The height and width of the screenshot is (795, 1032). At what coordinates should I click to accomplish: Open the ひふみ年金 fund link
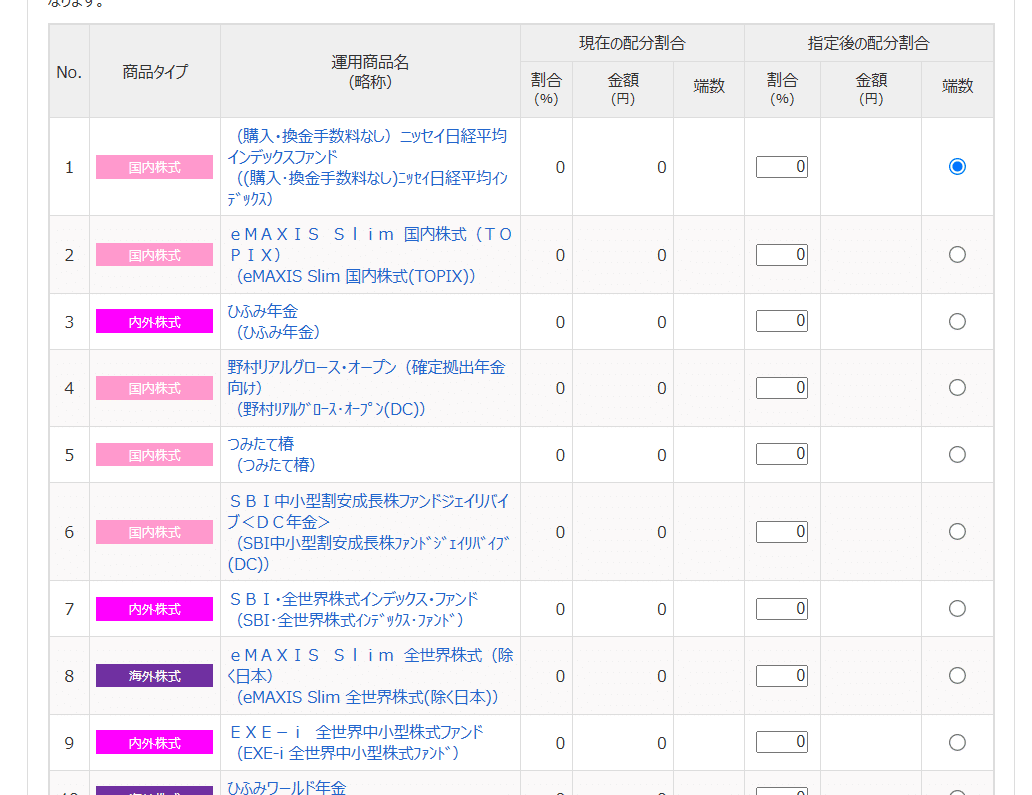(274, 322)
